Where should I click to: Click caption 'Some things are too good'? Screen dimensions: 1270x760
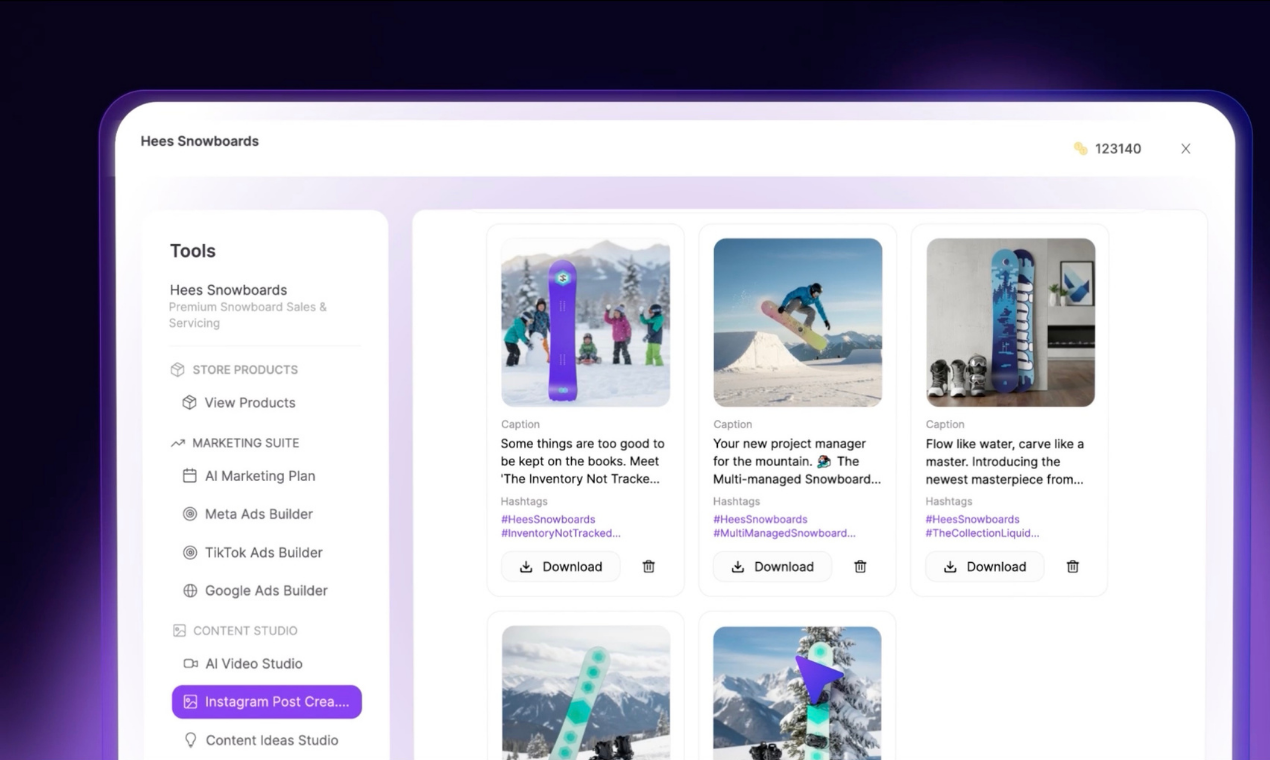[582, 461]
